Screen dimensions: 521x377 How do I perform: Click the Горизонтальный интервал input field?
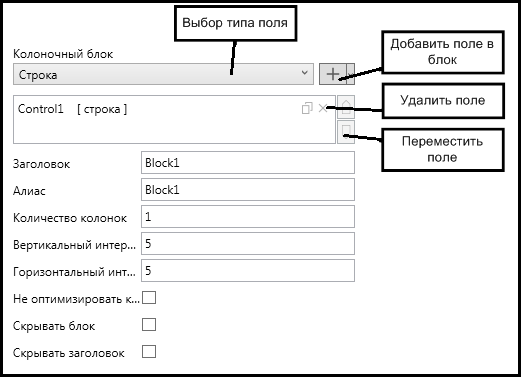point(248,271)
